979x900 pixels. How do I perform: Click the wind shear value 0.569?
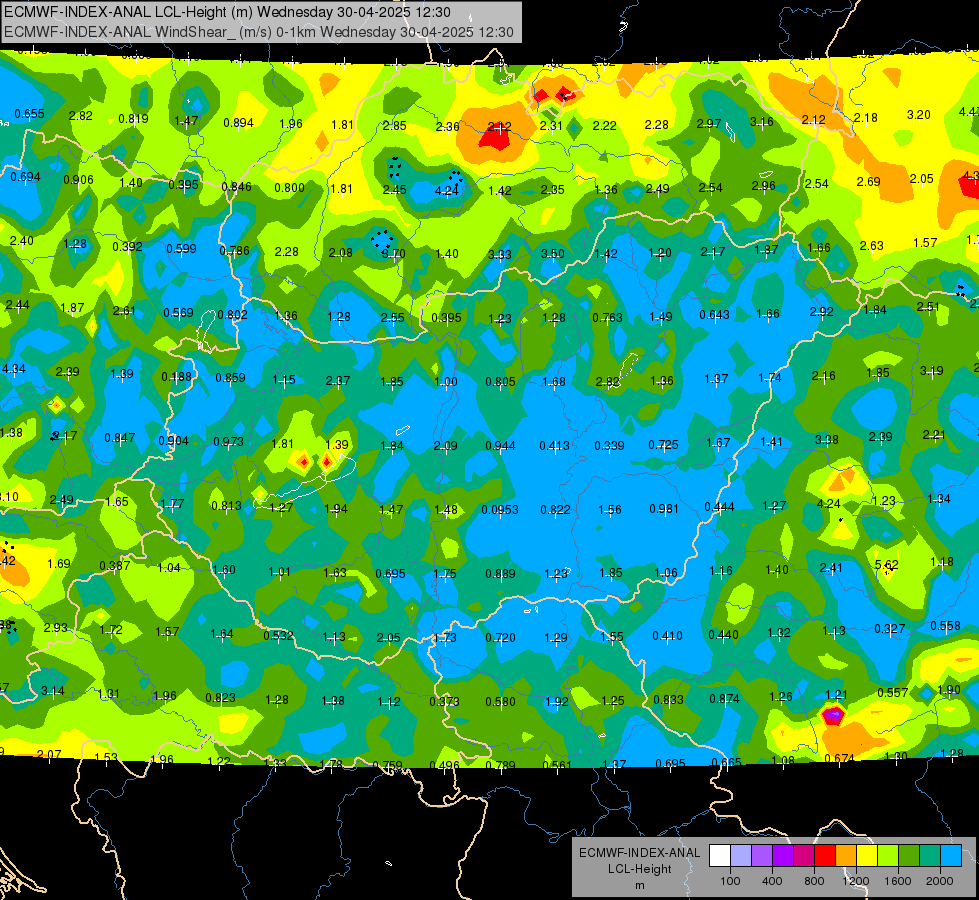tap(179, 312)
